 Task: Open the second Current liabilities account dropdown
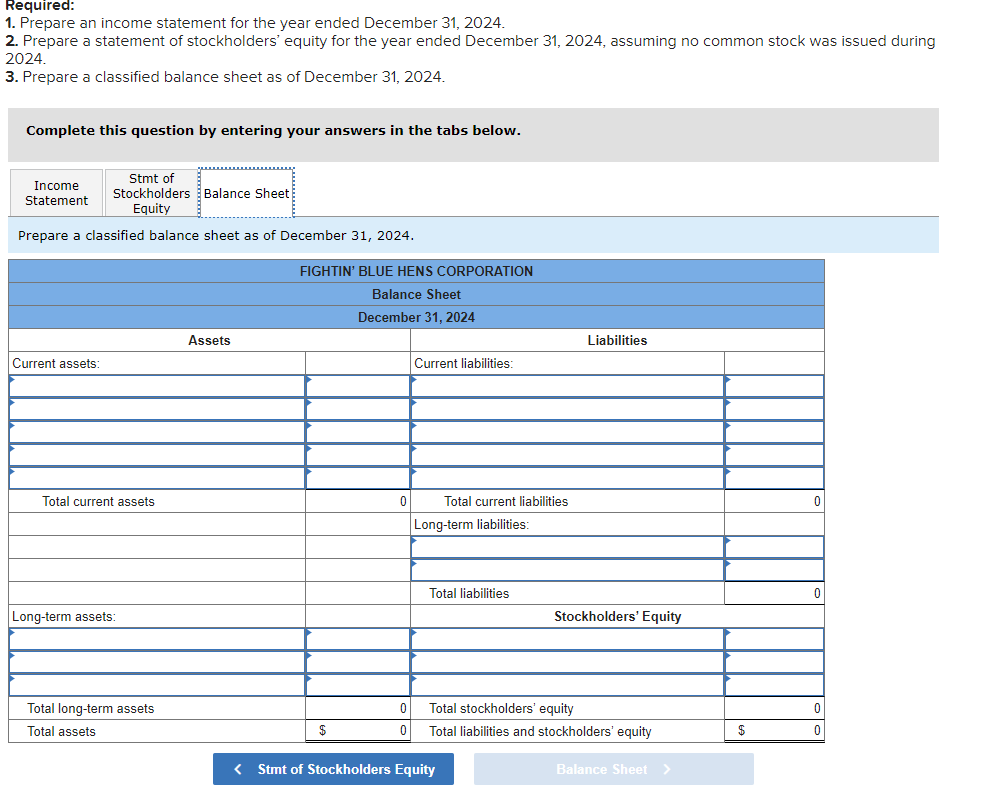pyautogui.click(x=566, y=409)
